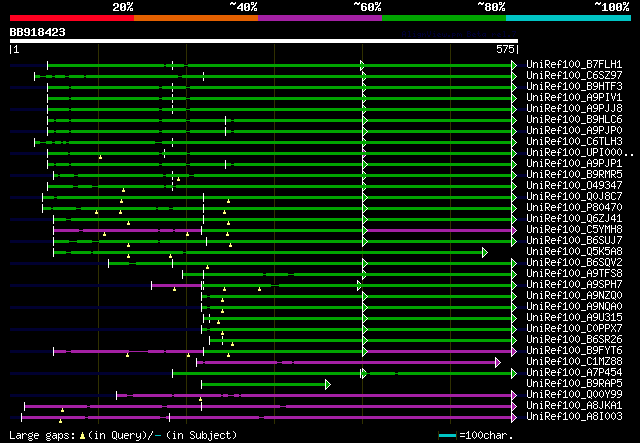Click the yellow query-gap marker in the legend
This screenshot has height=443, width=640.
click(x=82, y=436)
